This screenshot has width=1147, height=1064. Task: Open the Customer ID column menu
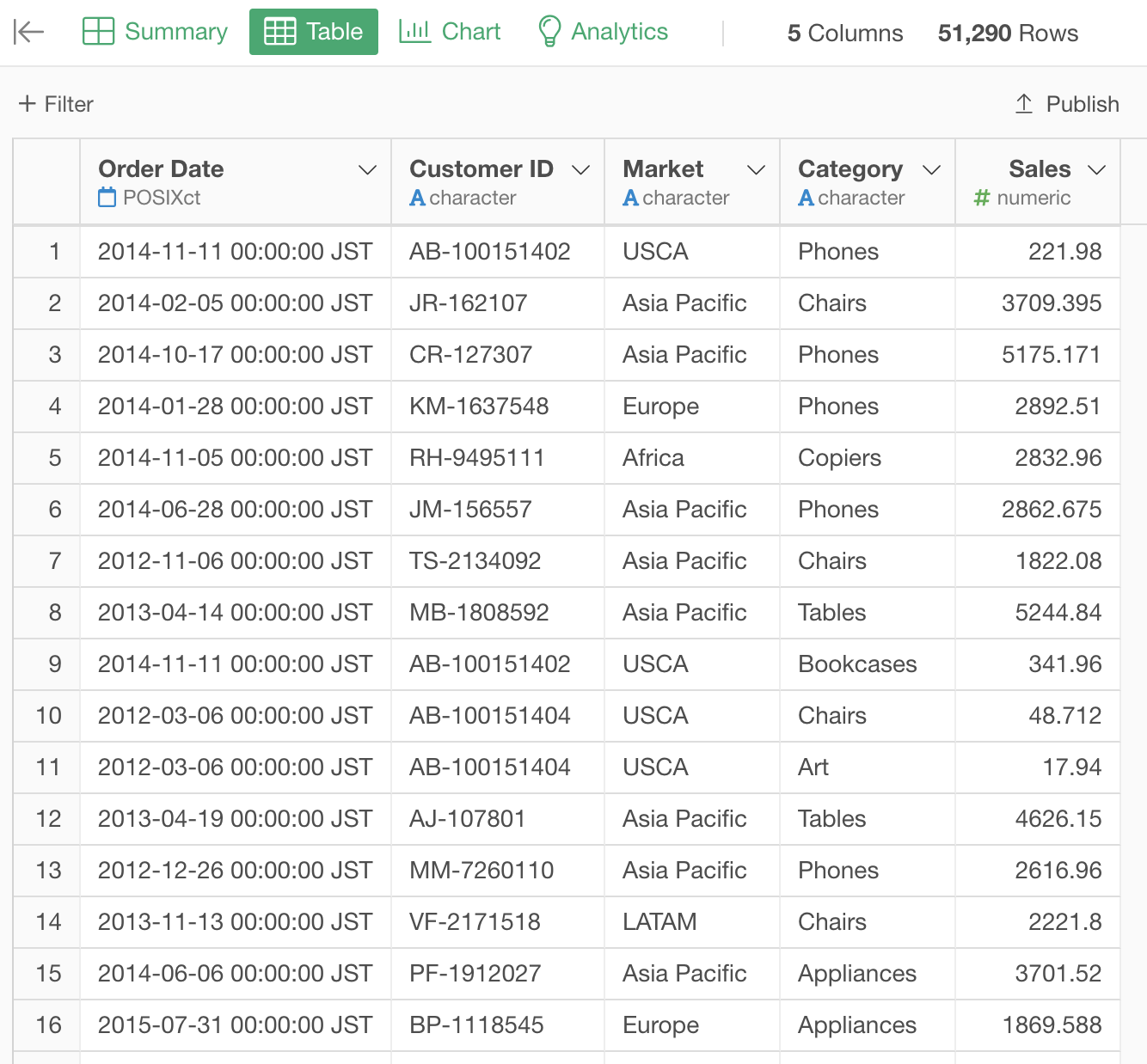580,170
